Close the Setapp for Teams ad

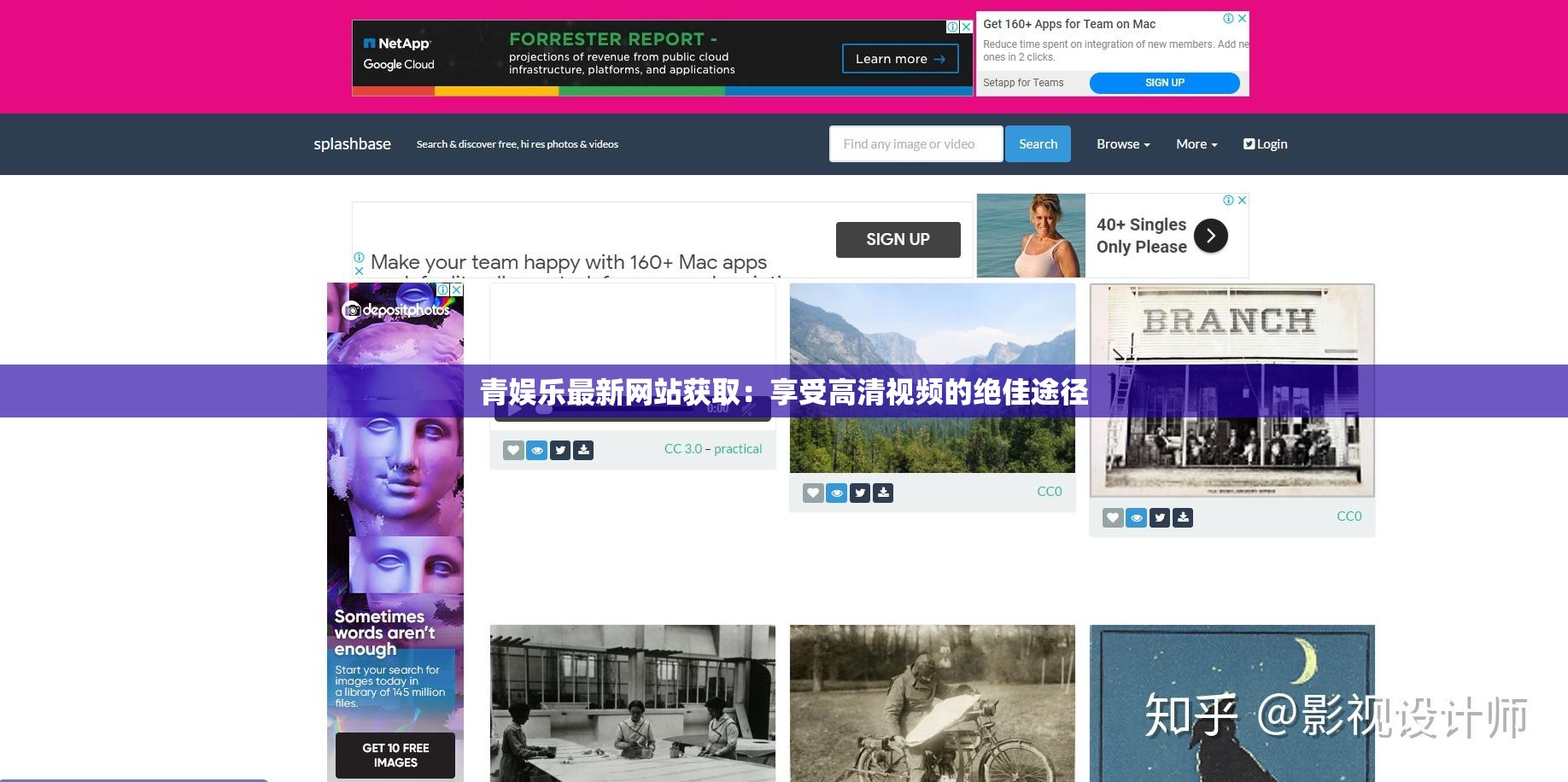1243,18
